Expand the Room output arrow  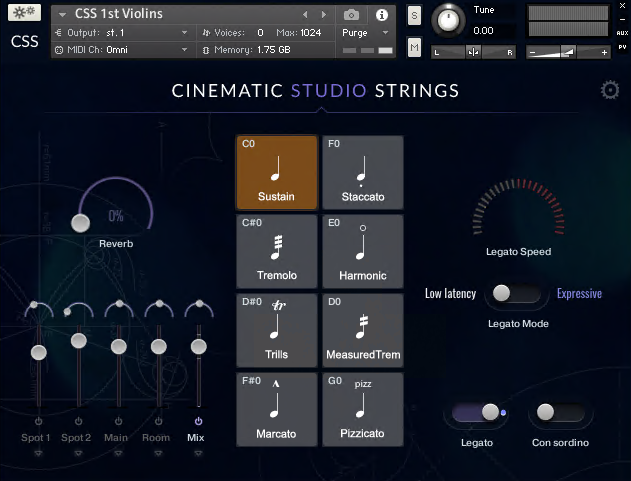click(x=159, y=454)
